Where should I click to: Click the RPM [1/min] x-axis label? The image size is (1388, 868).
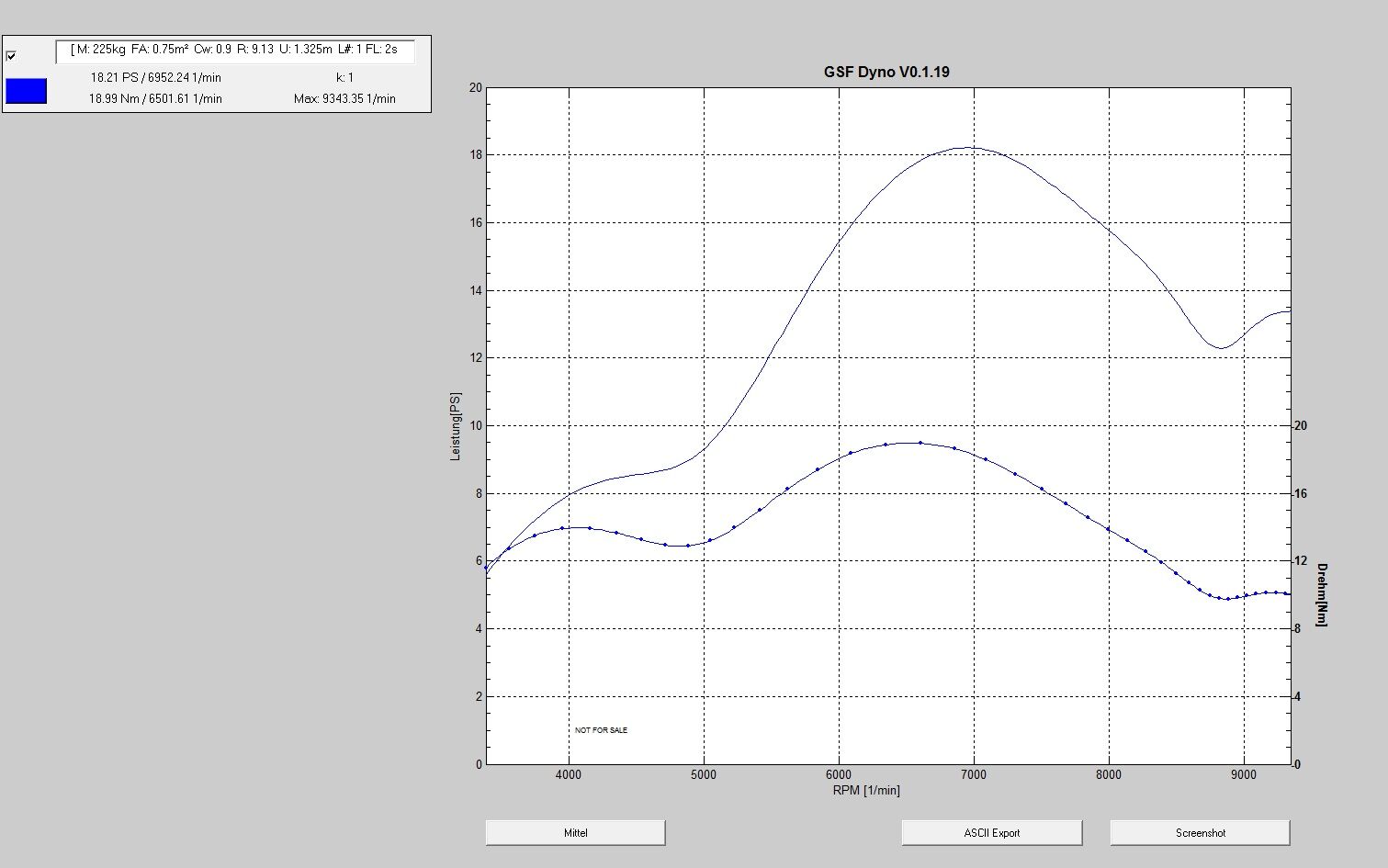(x=866, y=790)
